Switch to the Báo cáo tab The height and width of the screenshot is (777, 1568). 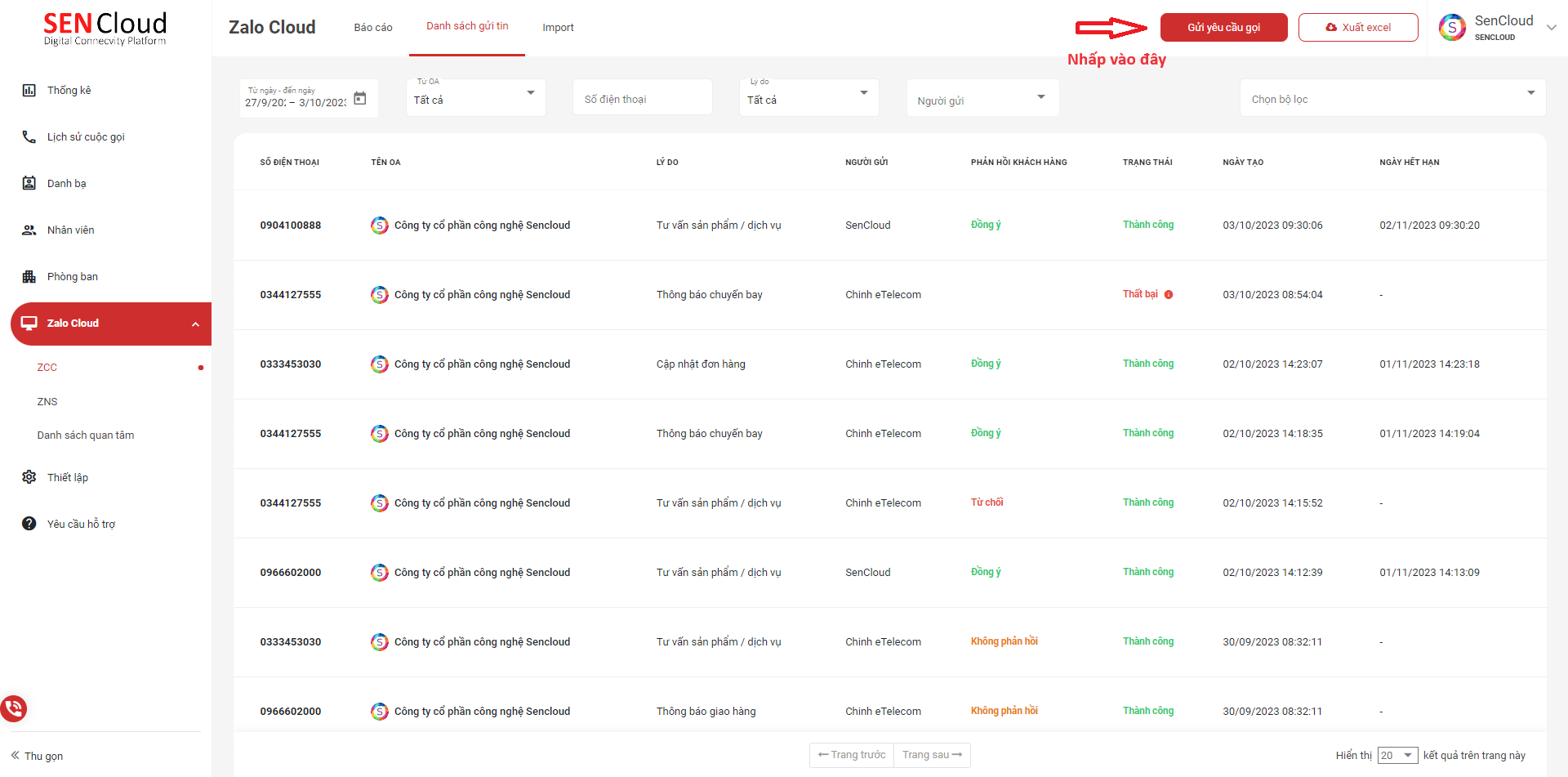[373, 28]
